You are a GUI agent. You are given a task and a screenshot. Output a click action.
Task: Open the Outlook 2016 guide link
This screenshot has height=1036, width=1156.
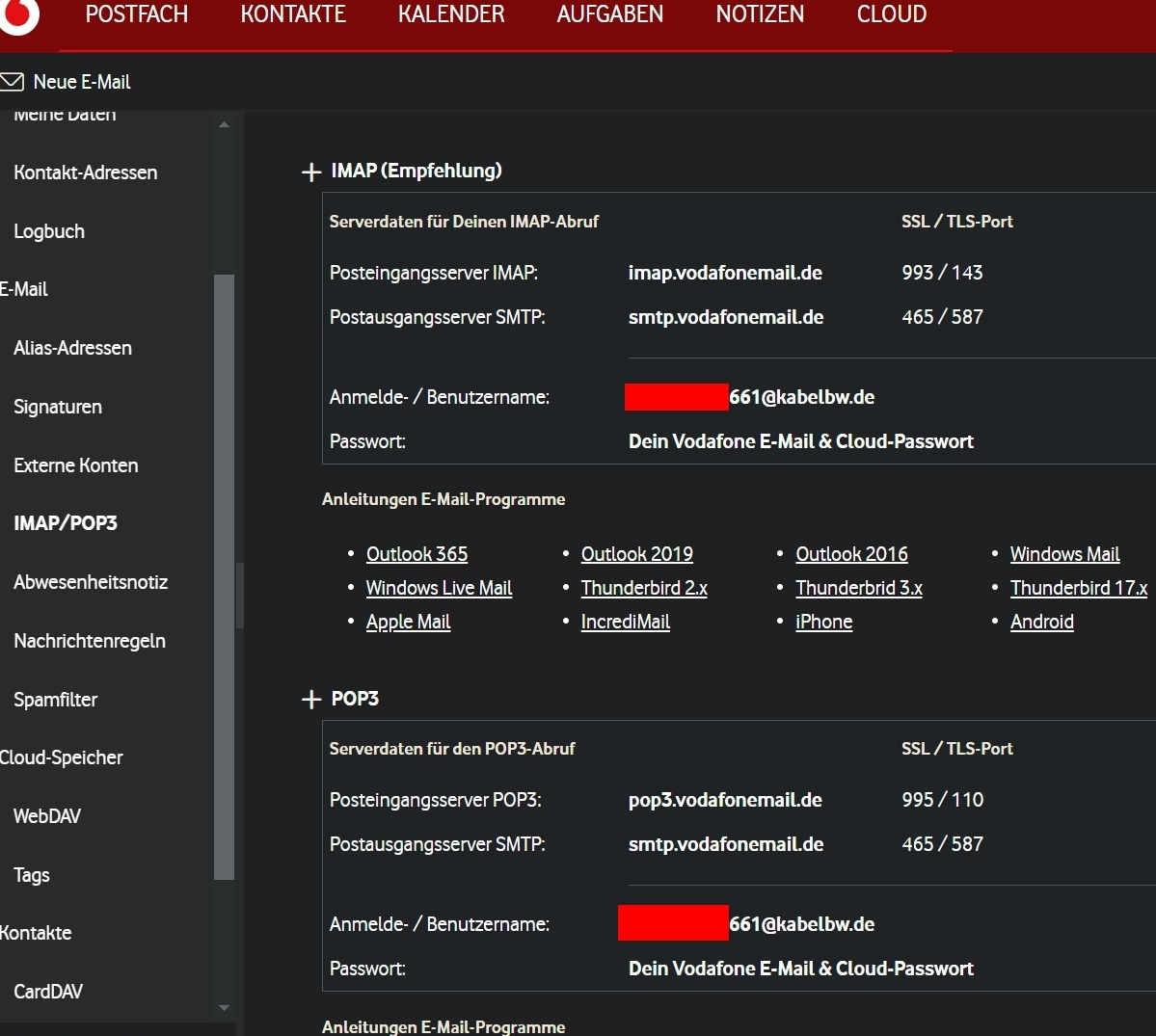[x=851, y=554]
